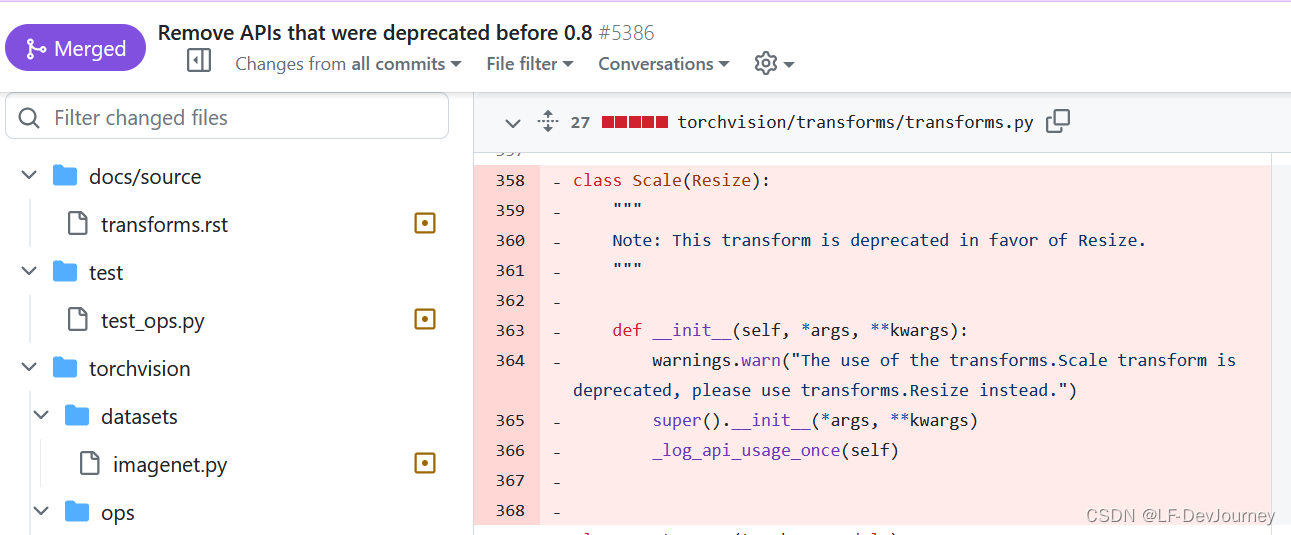The height and width of the screenshot is (535, 1291).
Task: Click the 'class Scale(Resize):' code line
Action: (671, 181)
